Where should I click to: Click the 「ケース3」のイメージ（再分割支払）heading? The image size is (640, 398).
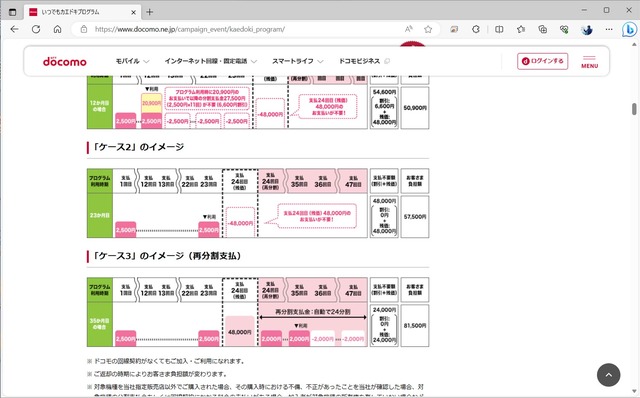click(167, 256)
